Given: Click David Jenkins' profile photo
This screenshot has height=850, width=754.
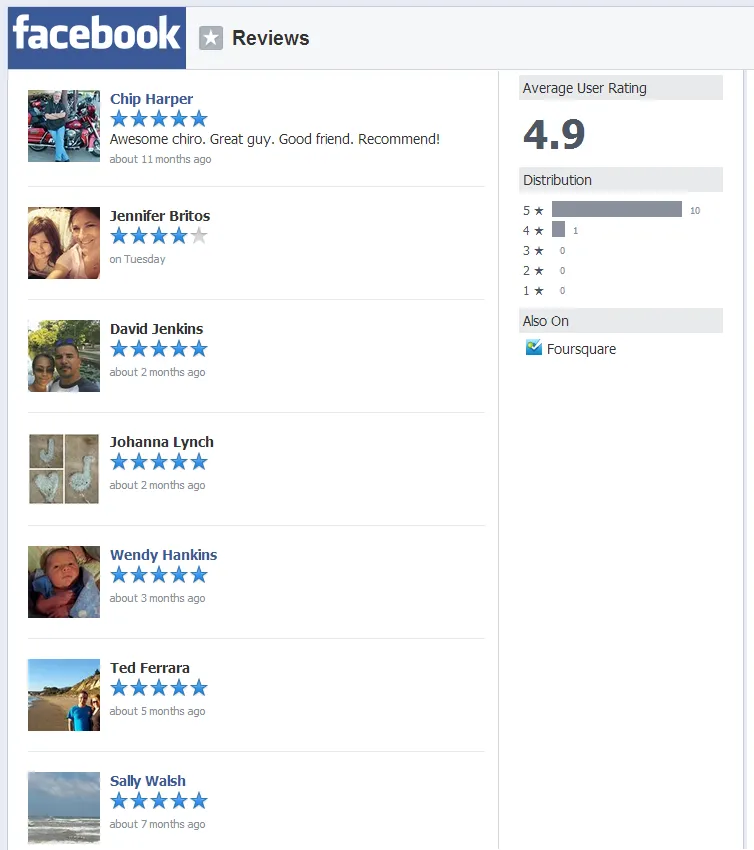Looking at the screenshot, I should 64,355.
